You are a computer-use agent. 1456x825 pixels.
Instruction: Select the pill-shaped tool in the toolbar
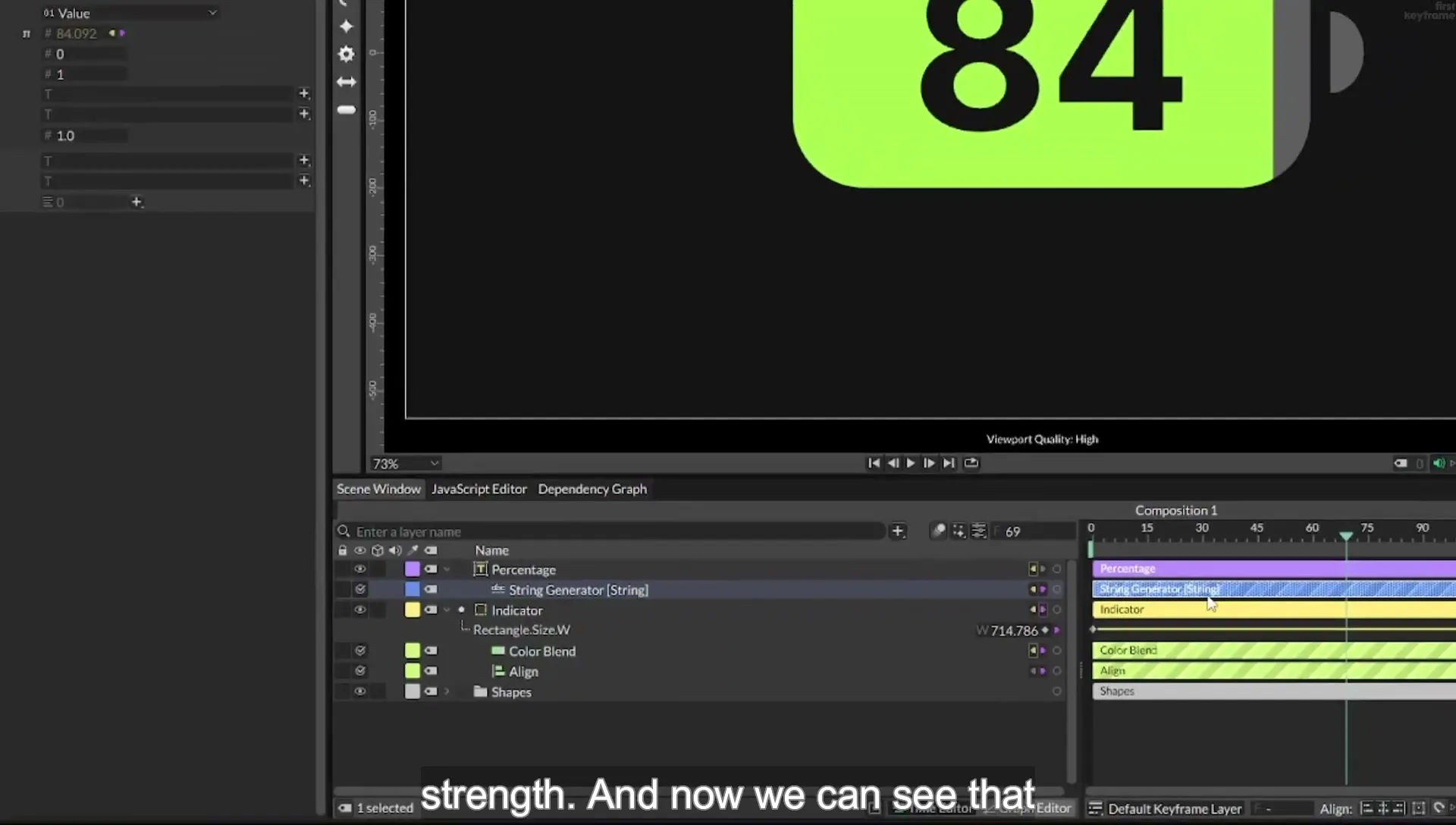click(x=346, y=110)
